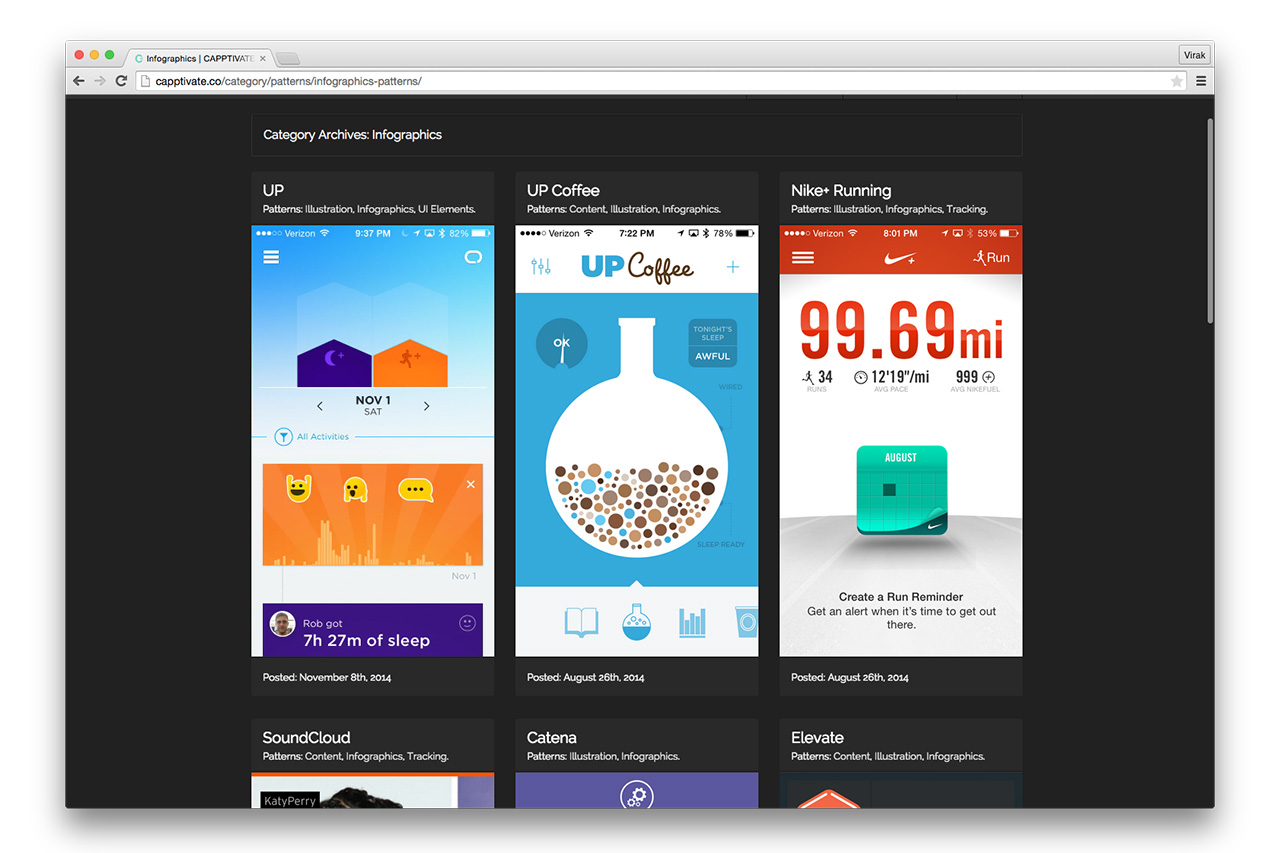Tap the book icon in UP Coffee footer
The image size is (1280, 853).
581,622
